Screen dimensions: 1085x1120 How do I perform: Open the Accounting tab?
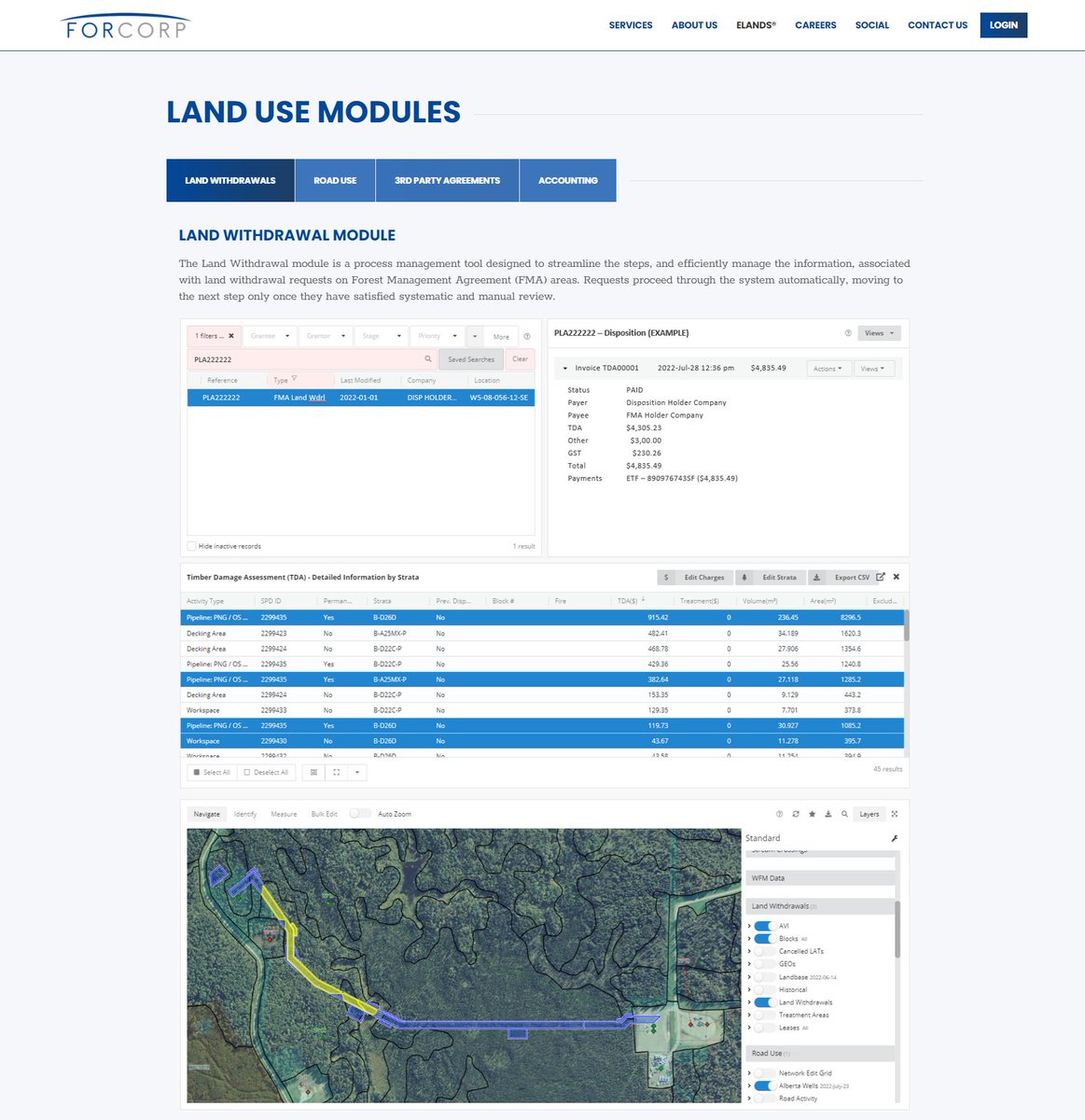click(568, 180)
